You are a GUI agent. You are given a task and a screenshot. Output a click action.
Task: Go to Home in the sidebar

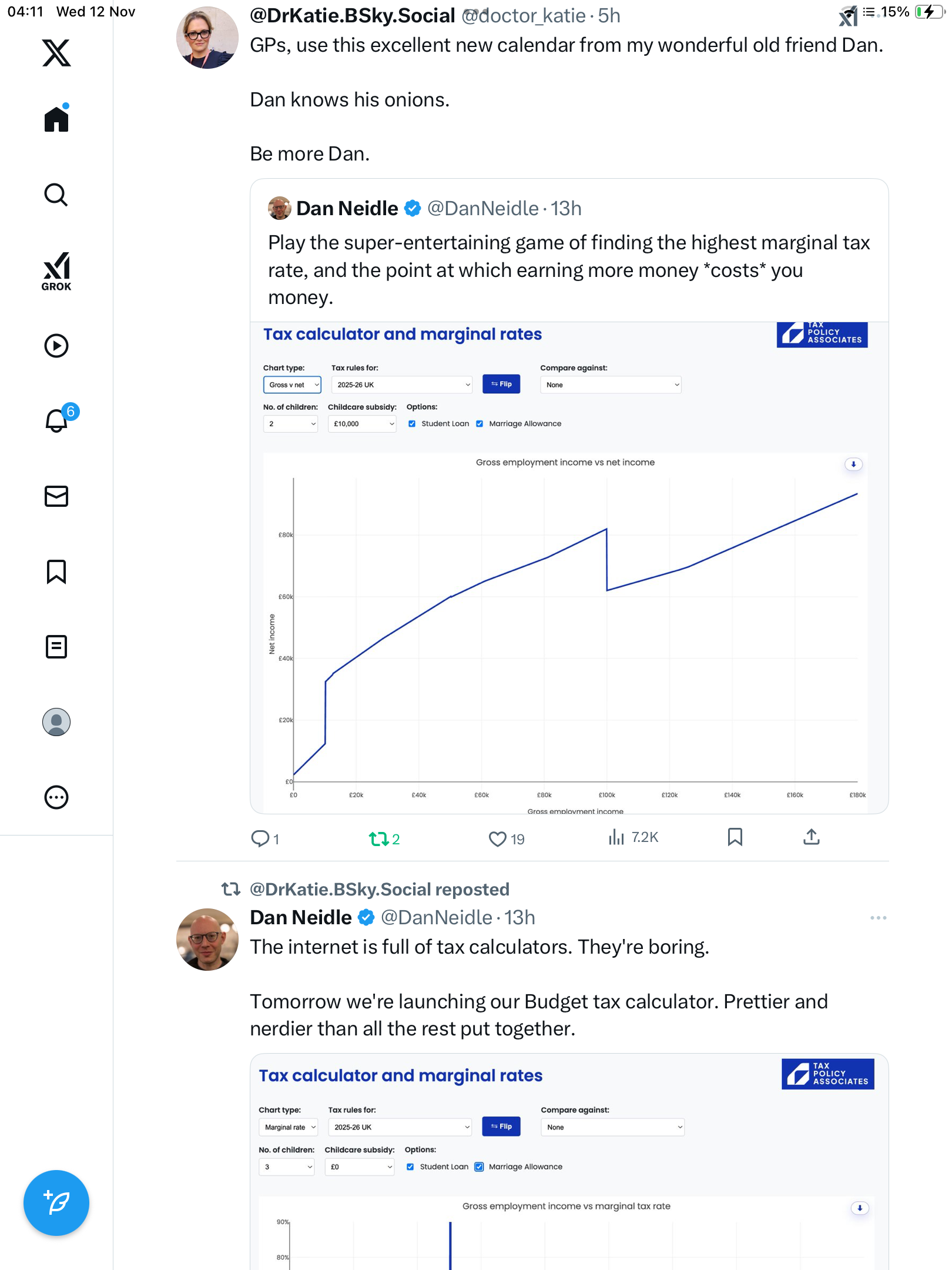56,119
